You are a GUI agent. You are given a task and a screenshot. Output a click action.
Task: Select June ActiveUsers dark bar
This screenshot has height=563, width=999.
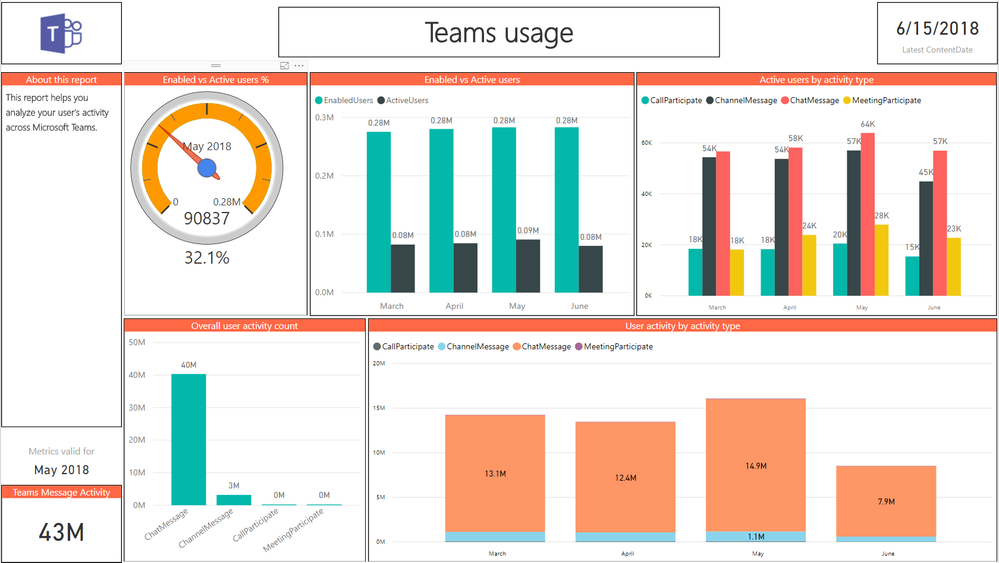pyautogui.click(x=591, y=269)
